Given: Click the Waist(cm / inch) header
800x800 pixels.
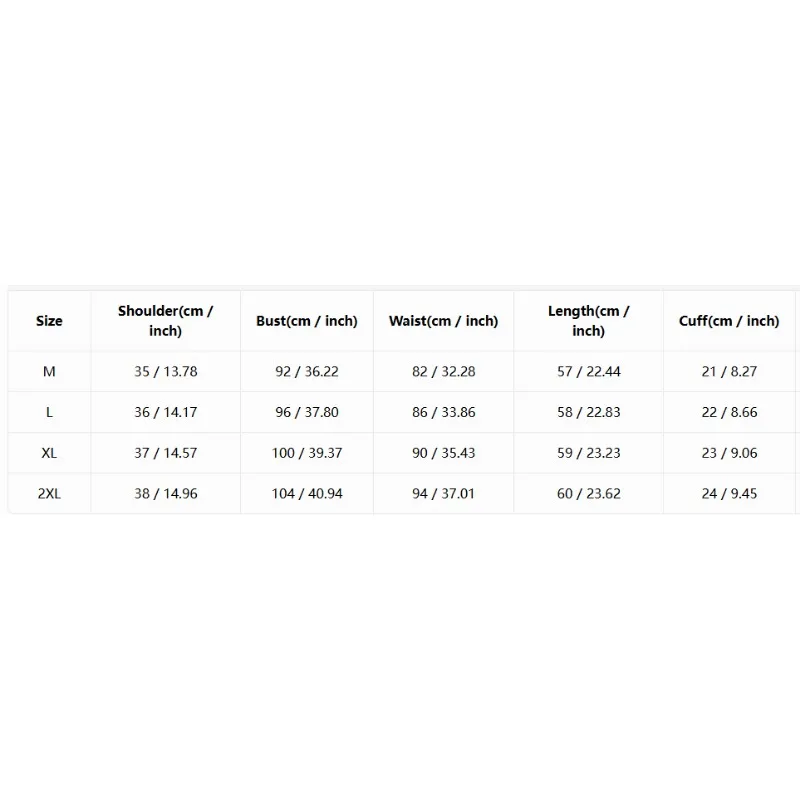Looking at the screenshot, I should pos(443,321).
